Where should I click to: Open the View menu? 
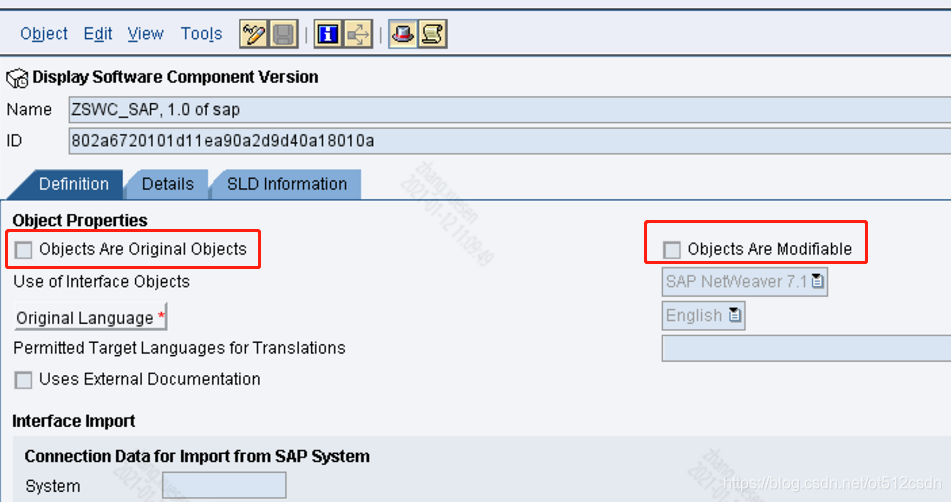pos(146,34)
